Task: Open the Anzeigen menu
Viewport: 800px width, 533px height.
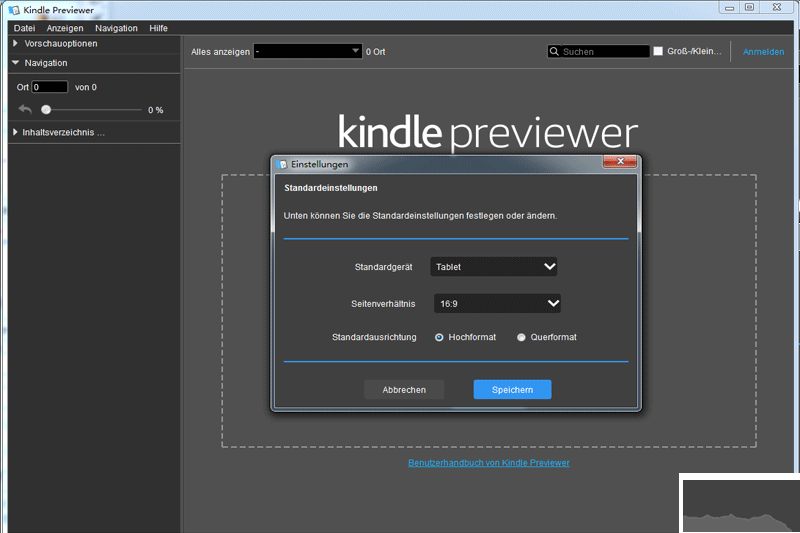Action: pyautogui.click(x=65, y=28)
